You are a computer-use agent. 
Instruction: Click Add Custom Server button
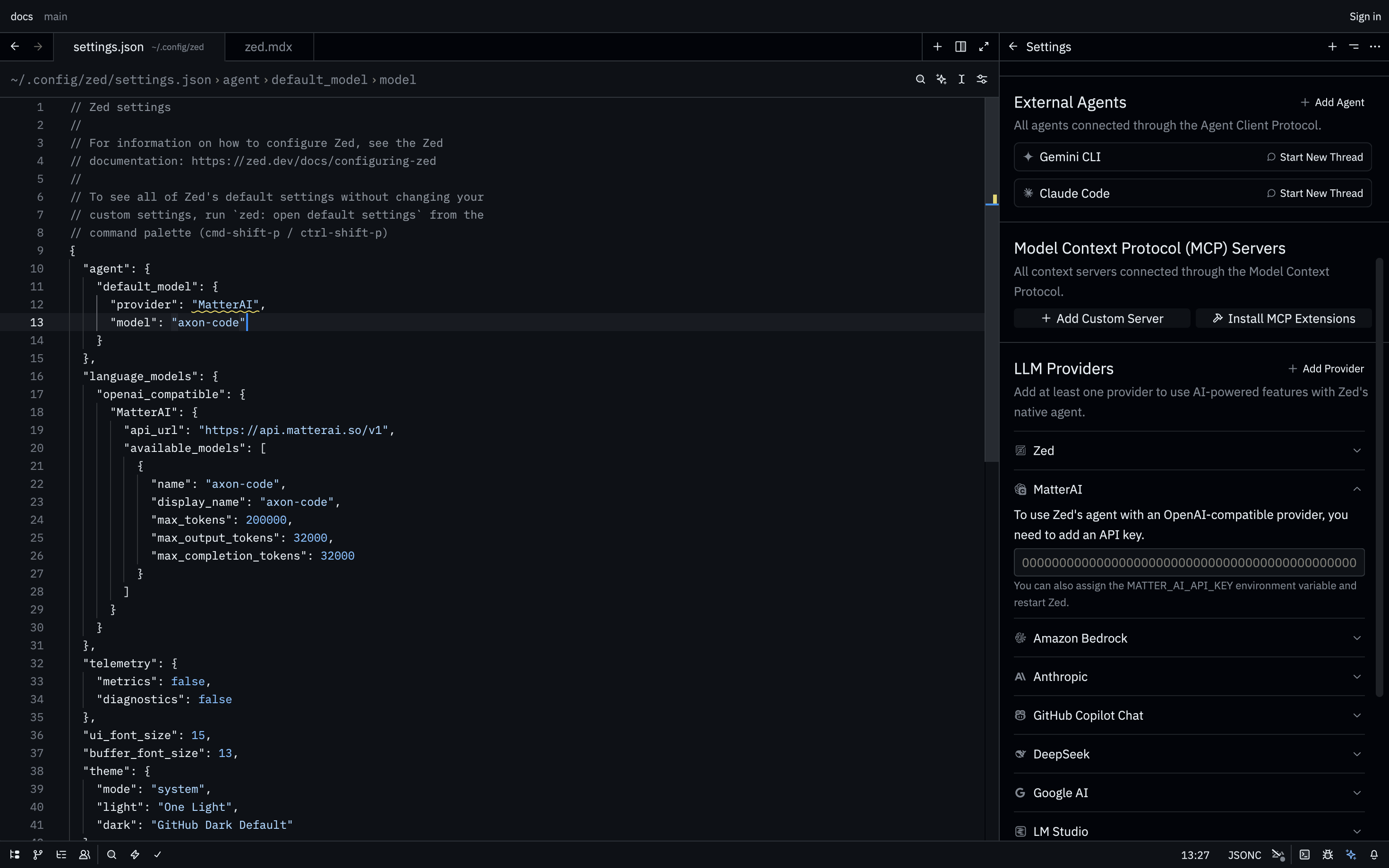pyautogui.click(x=1102, y=319)
